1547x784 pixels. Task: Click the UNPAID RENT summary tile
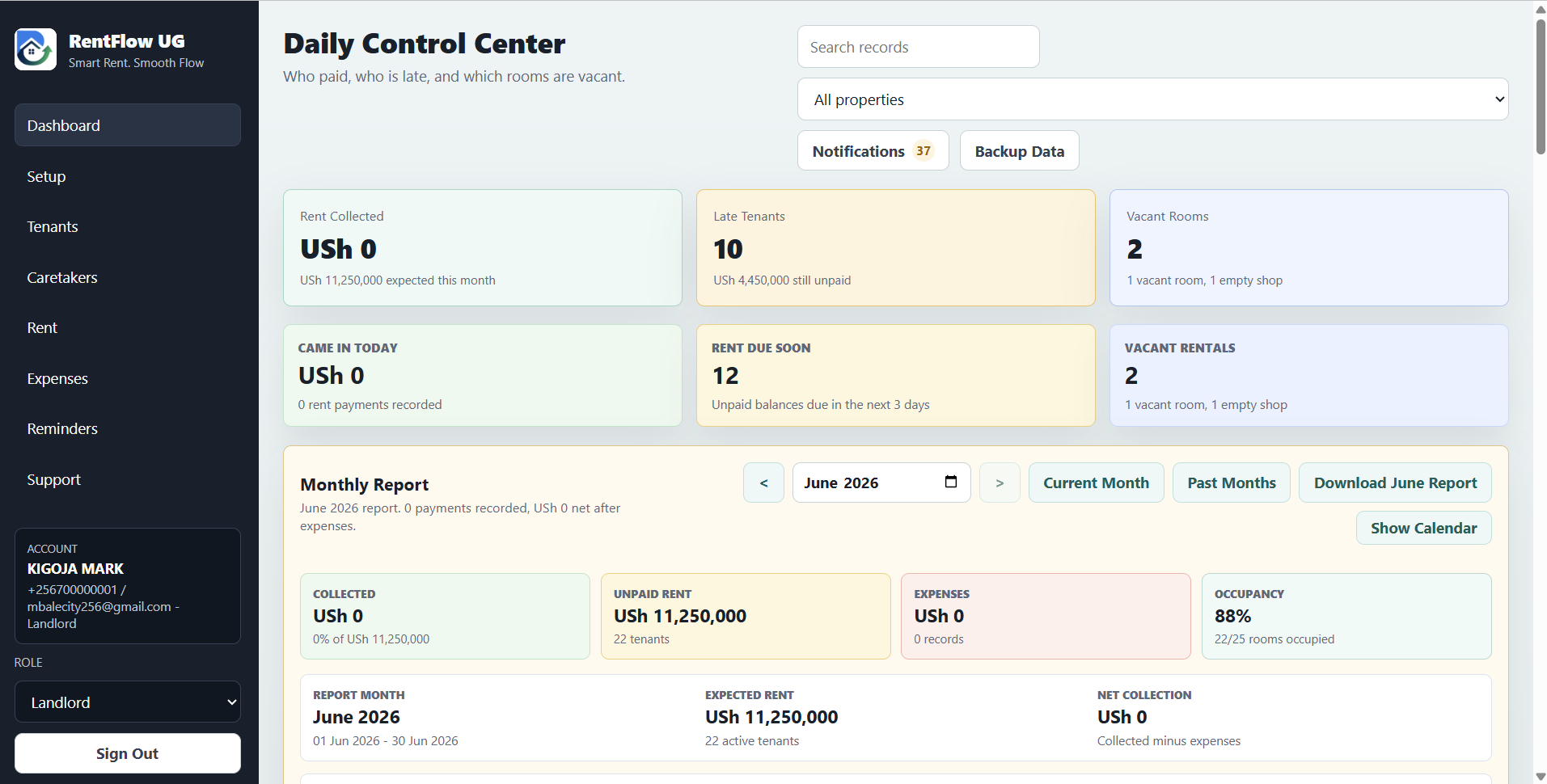point(746,616)
